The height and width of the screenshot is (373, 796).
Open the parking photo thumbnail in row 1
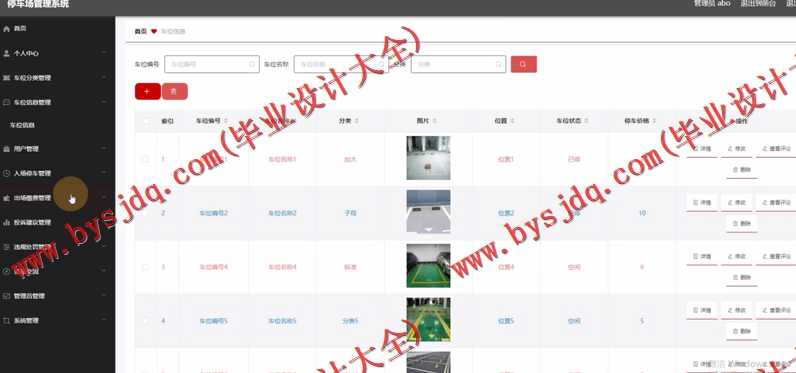pos(428,158)
